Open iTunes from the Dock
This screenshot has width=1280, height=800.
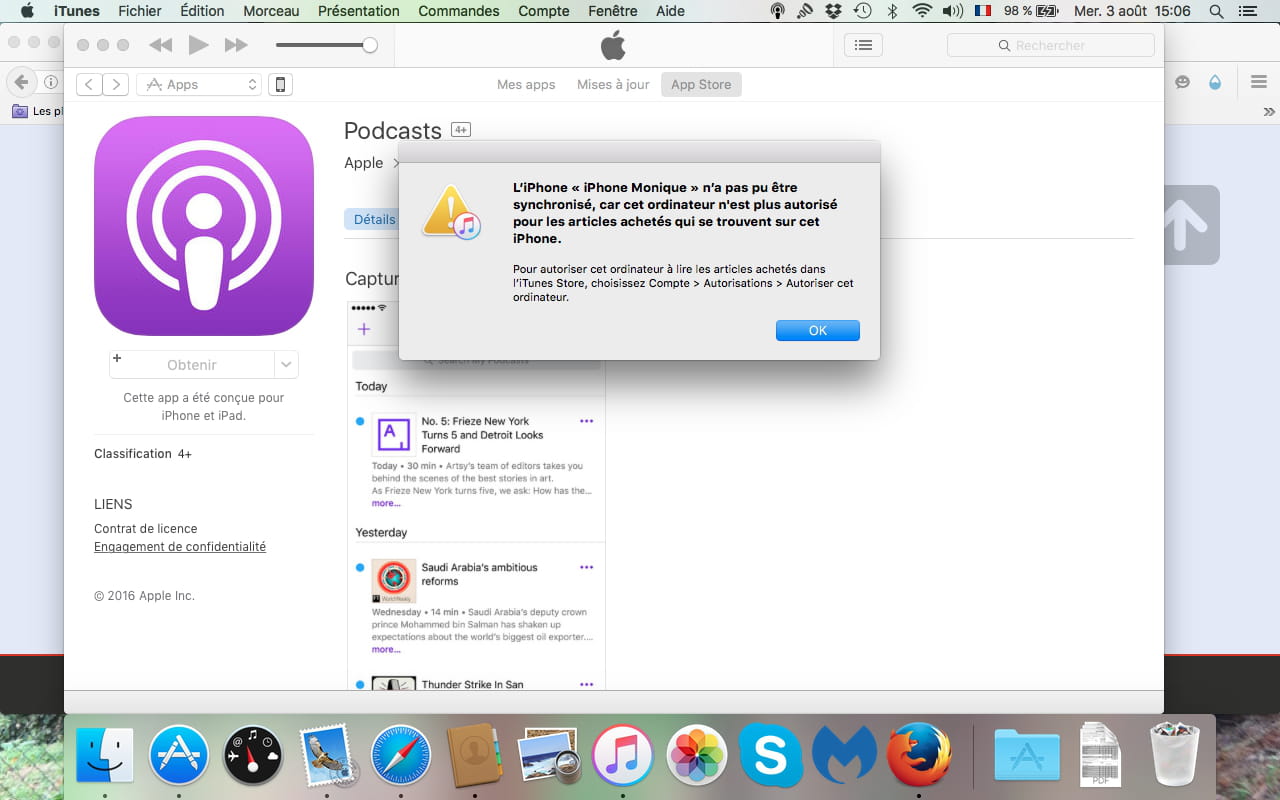(x=622, y=755)
